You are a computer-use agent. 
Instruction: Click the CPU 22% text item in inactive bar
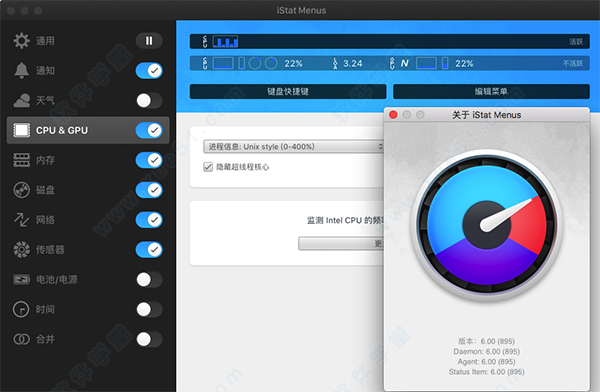(x=293, y=64)
